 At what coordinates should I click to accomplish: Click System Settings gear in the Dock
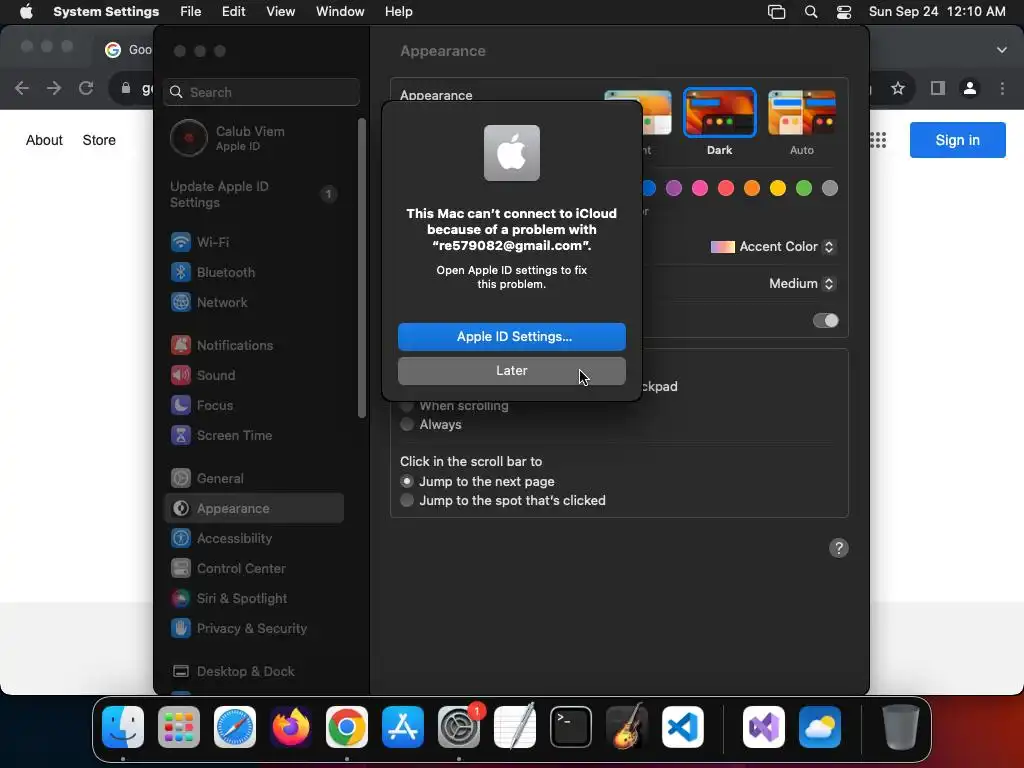(x=458, y=727)
